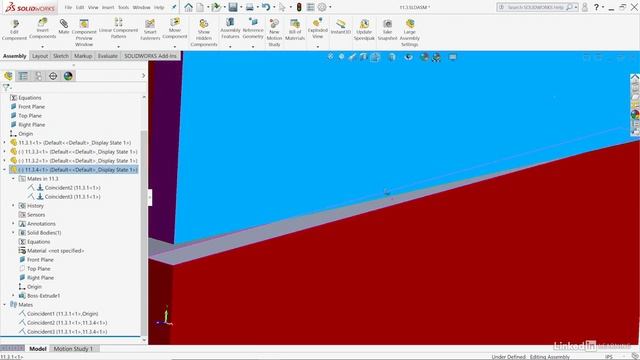Switch to the Sketch tab
This screenshot has width=640, height=360.
tap(61, 56)
